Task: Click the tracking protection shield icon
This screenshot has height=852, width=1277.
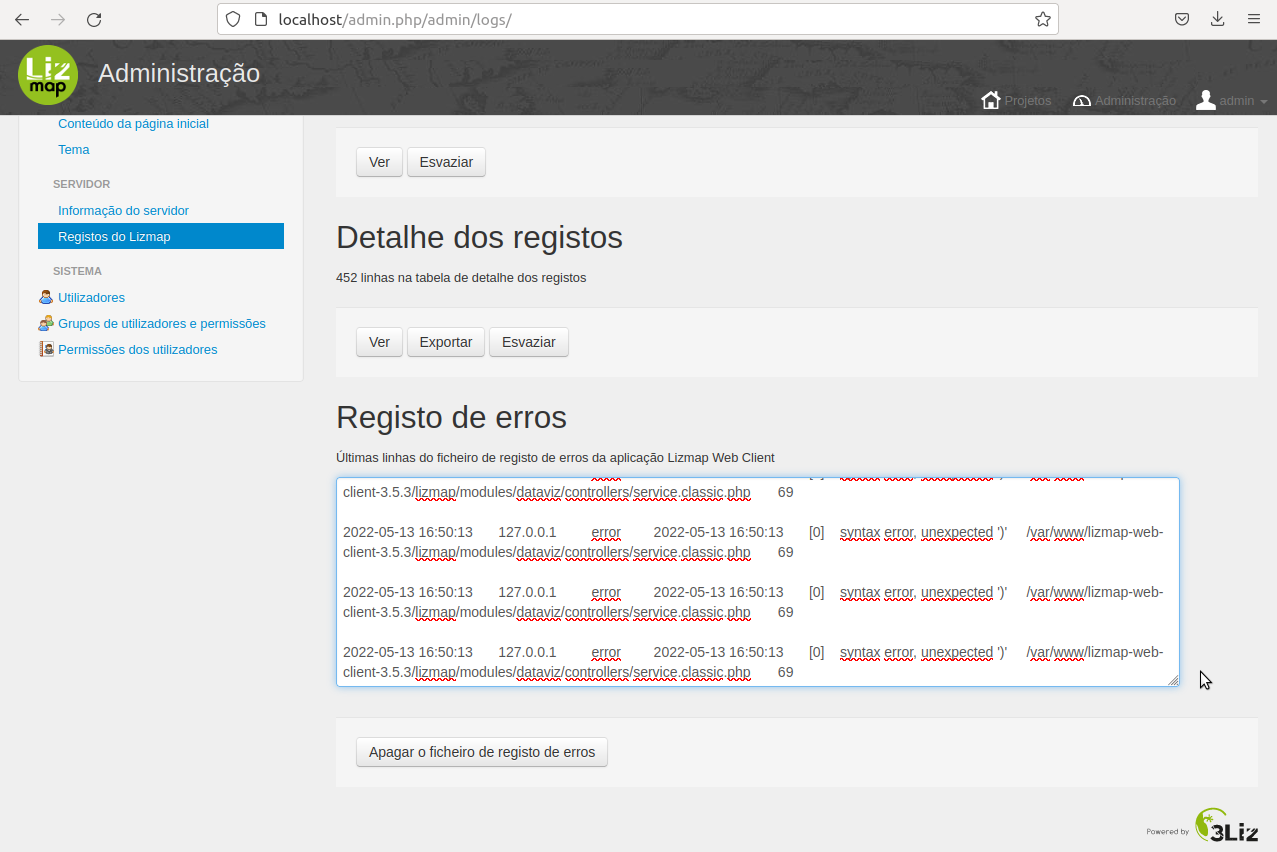Action: (232, 18)
